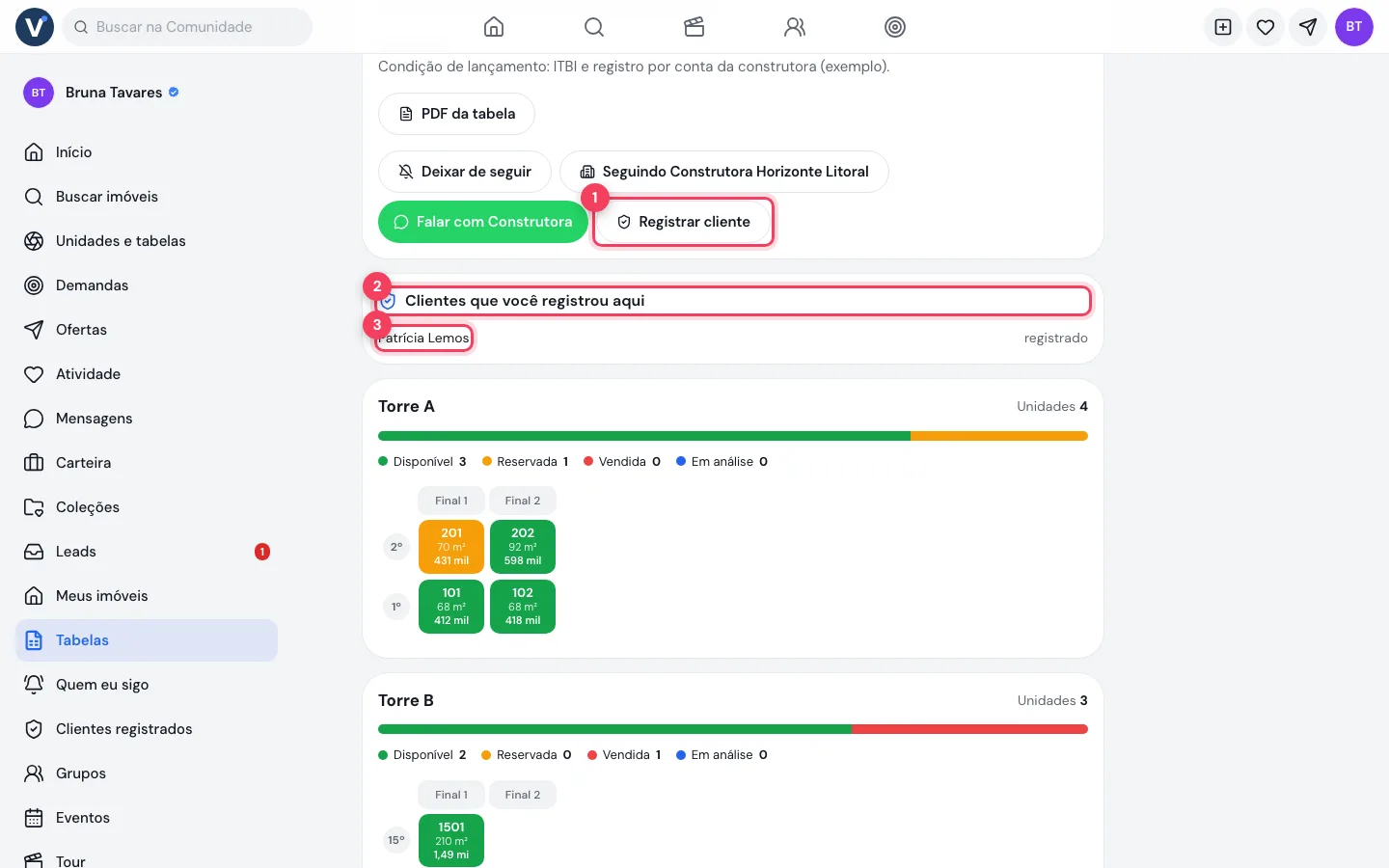Open Leads in the sidebar
The width and height of the screenshot is (1389, 868).
147,552
